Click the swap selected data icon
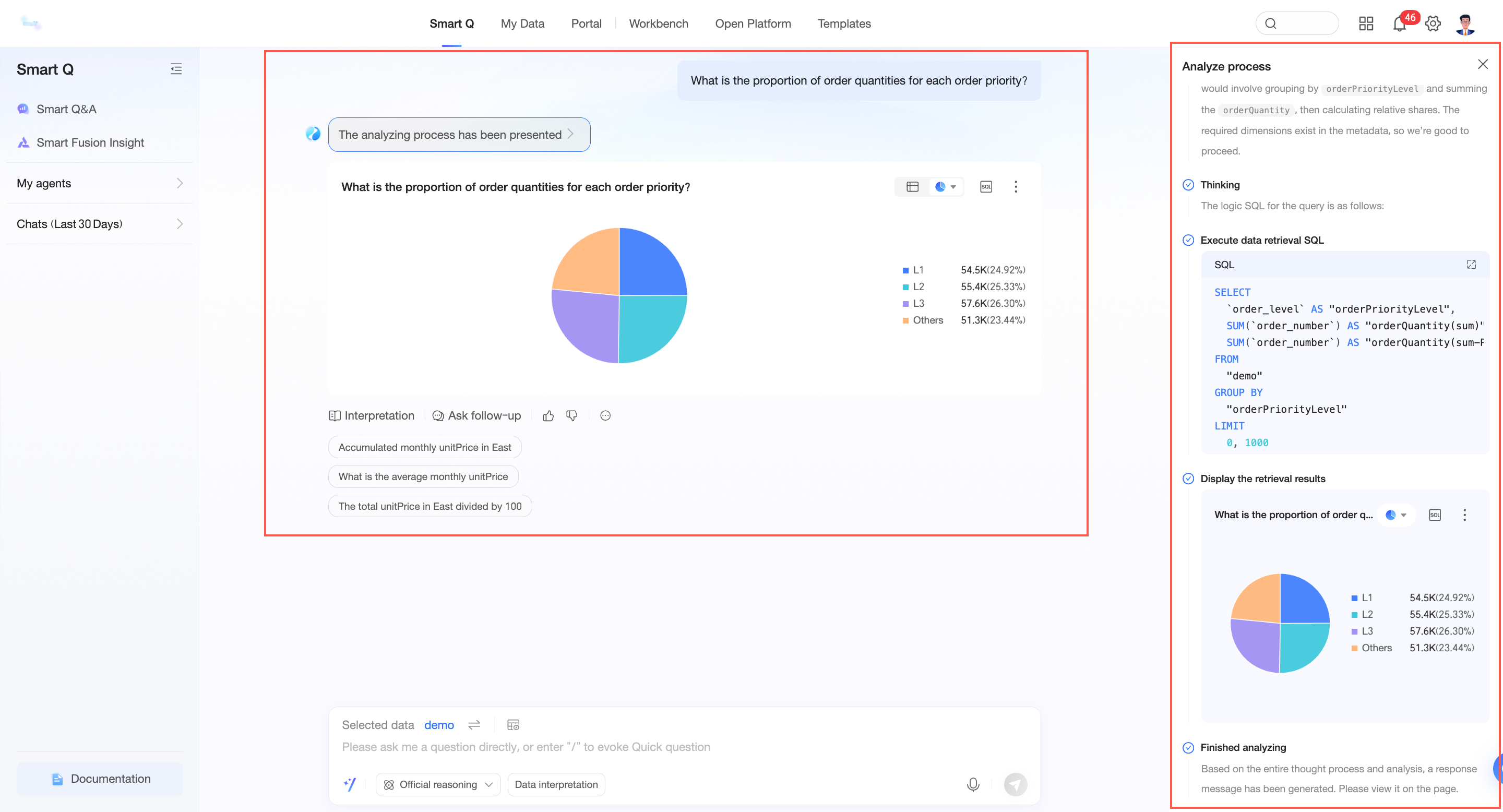The height and width of the screenshot is (812, 1503). (474, 725)
